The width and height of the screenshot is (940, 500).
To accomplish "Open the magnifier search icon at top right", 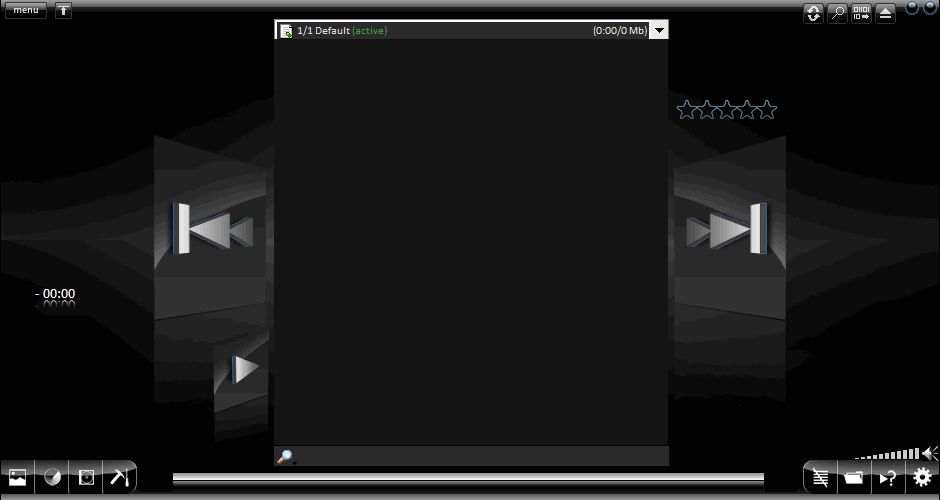I will (837, 14).
